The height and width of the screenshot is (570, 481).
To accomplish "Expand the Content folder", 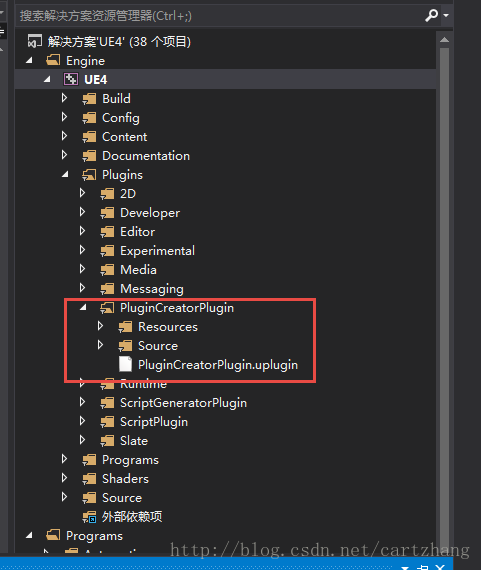I will click(64, 136).
